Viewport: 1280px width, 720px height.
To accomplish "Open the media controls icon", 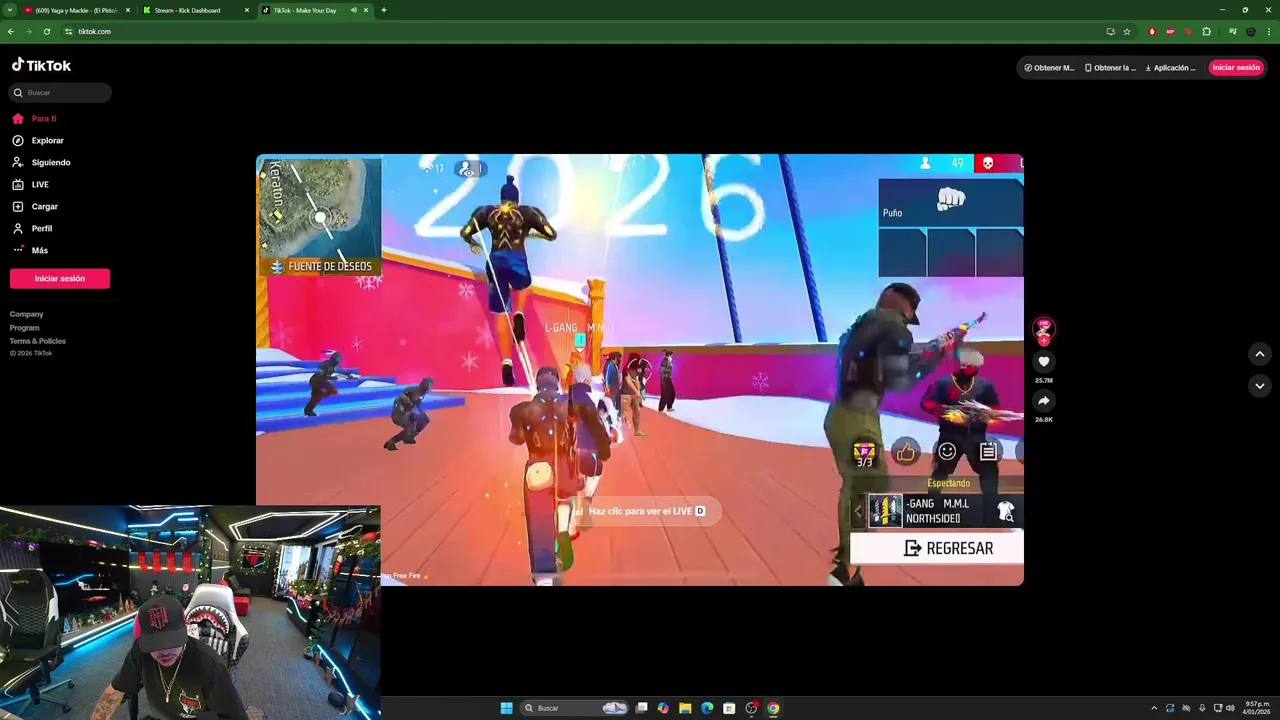I will (x=1233, y=31).
